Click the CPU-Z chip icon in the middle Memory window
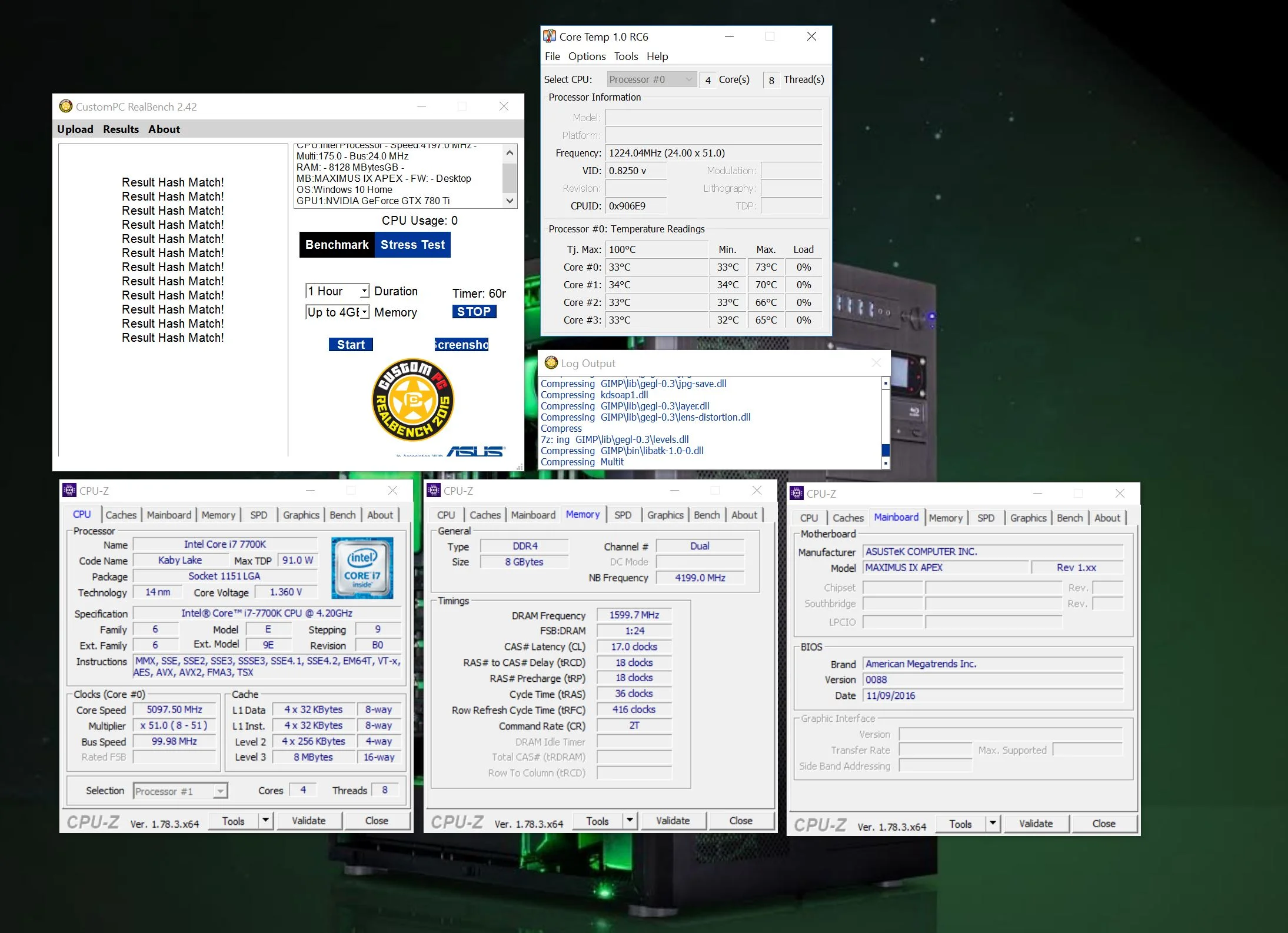 [434, 490]
